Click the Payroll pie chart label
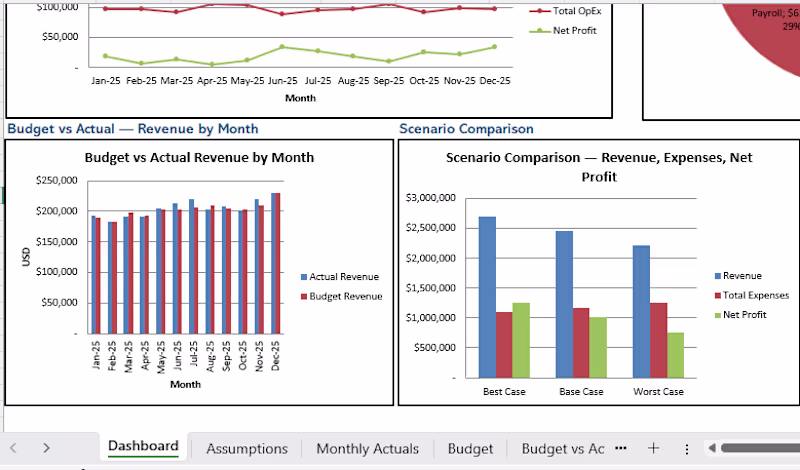The height and width of the screenshot is (470, 800). pyautogui.click(x=776, y=19)
